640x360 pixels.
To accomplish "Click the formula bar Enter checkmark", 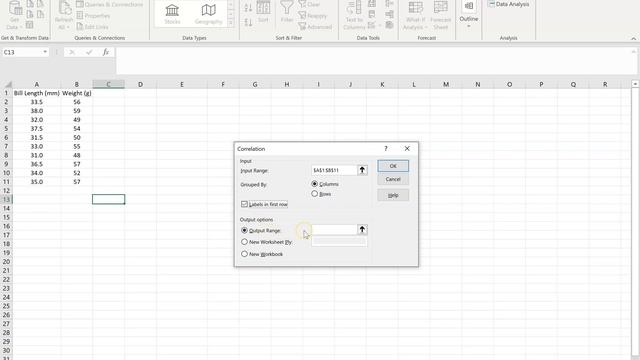I will click(89, 52).
